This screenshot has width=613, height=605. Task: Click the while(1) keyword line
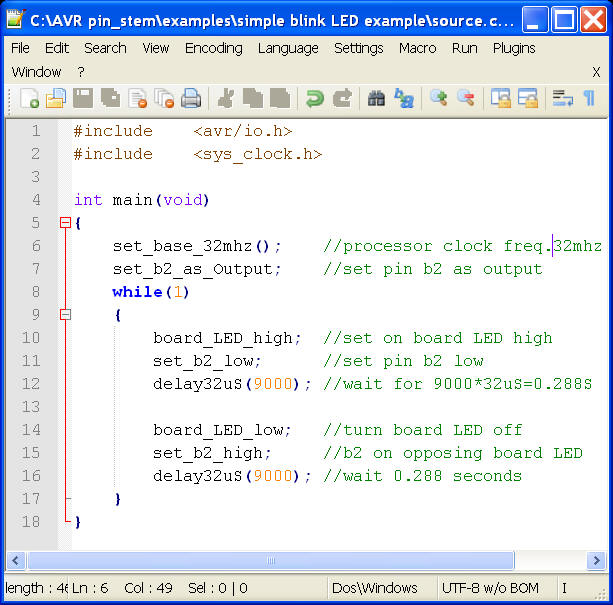(151, 292)
